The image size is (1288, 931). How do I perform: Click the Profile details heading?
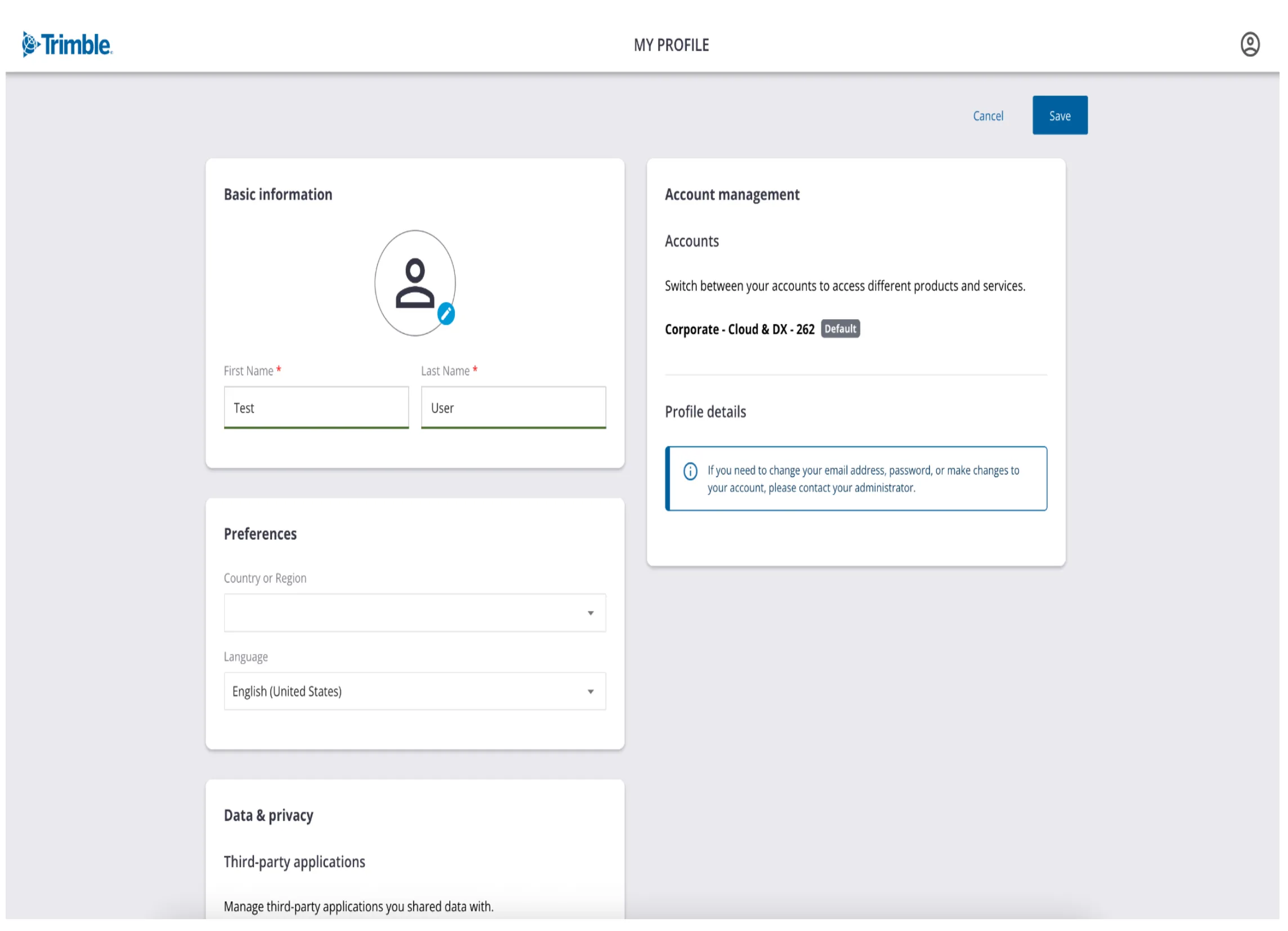705,411
